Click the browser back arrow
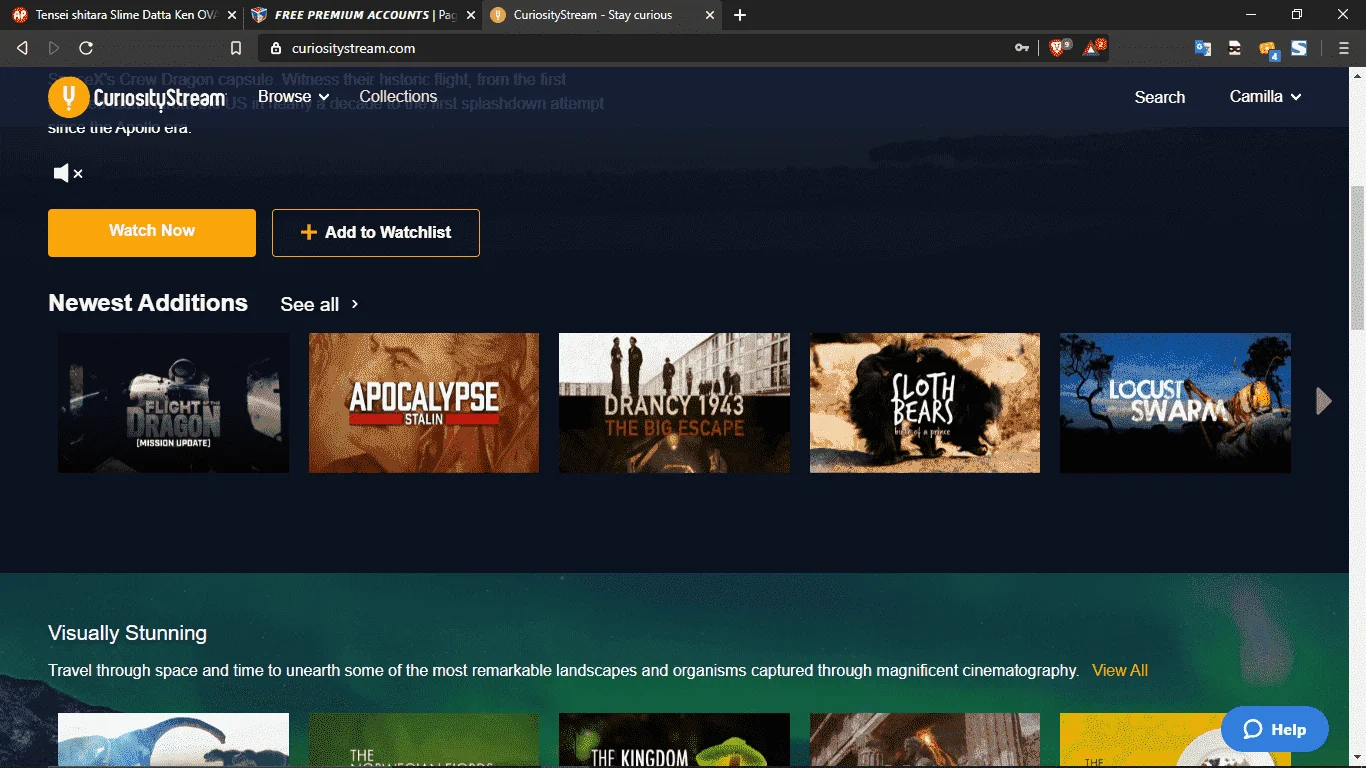1366x768 pixels. pyautogui.click(x=23, y=48)
